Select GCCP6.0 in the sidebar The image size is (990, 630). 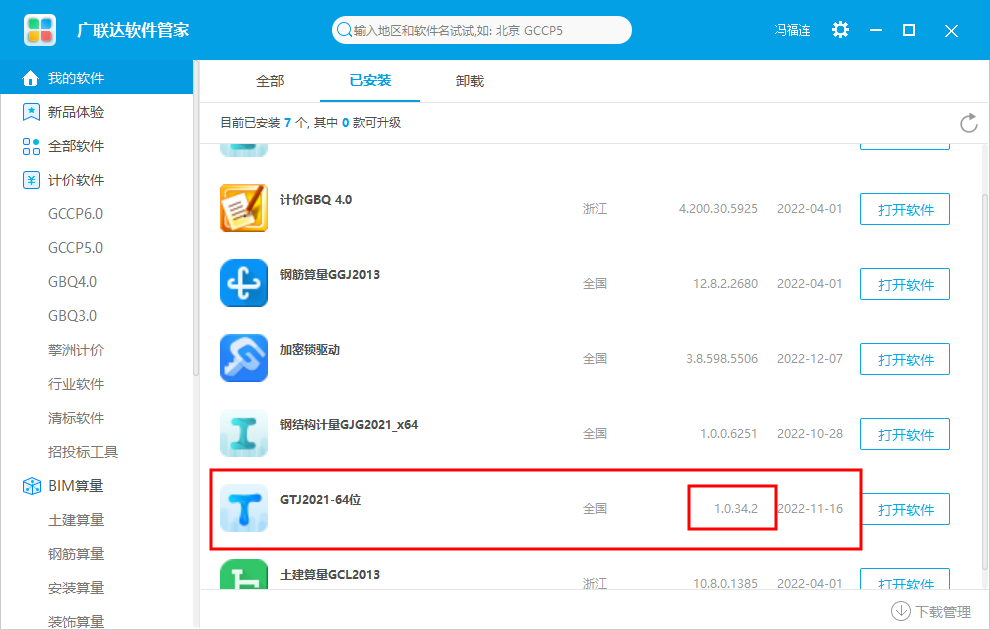click(x=75, y=214)
